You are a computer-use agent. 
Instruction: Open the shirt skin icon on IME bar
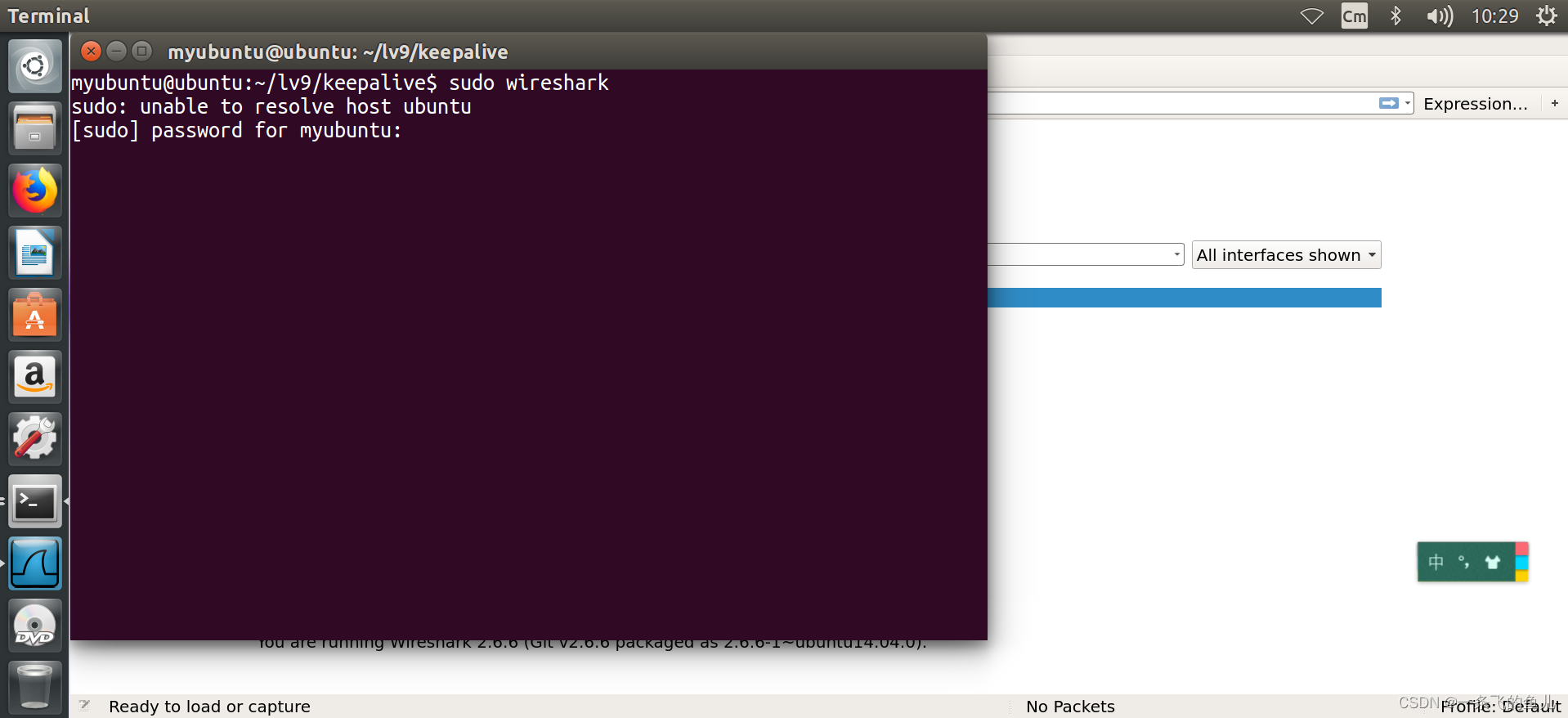tap(1493, 563)
